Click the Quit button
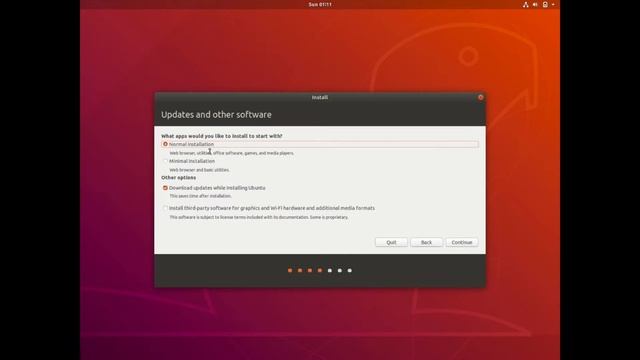This screenshot has height=360, width=640. 391,242
